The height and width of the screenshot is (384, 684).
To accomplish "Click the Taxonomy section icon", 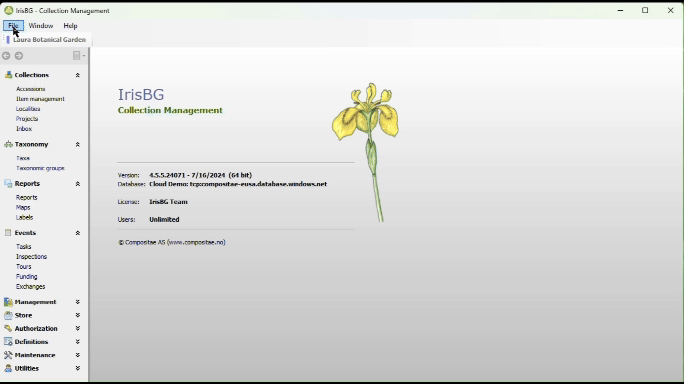I will [x=8, y=144].
